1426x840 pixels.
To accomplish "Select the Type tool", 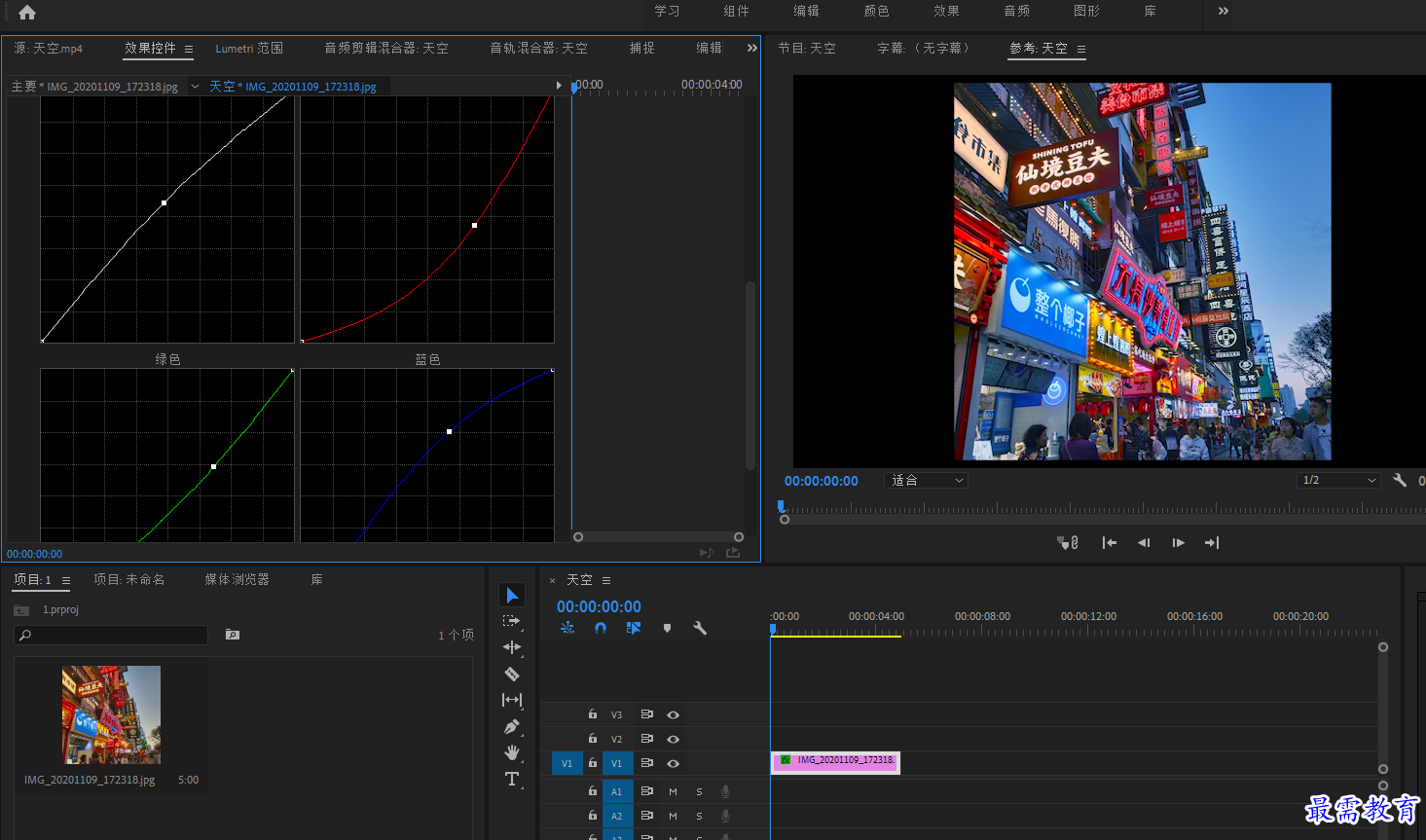I will tap(512, 779).
